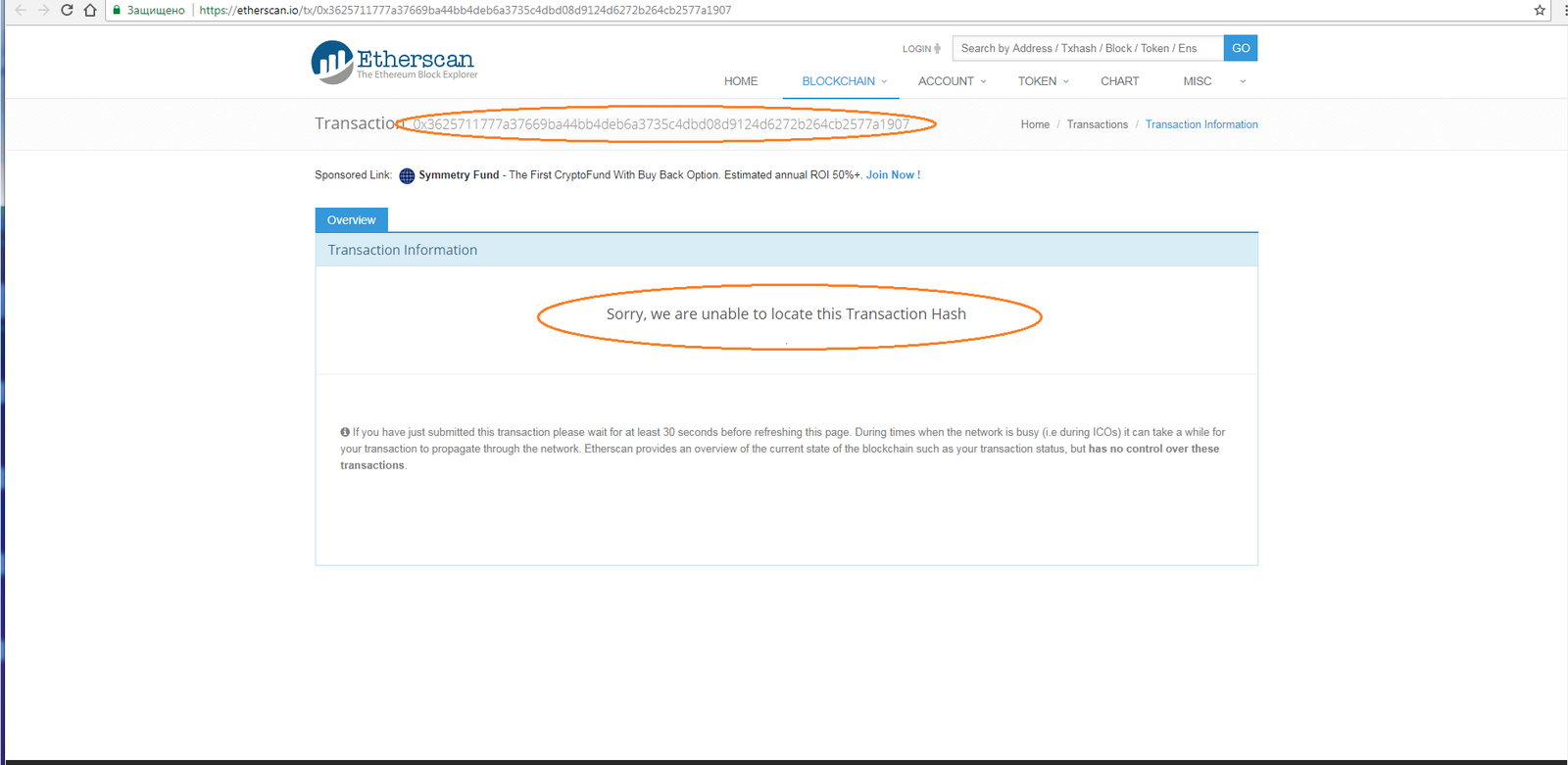Follow the Join Now! sponsored link
The image size is (1568, 765).
[x=893, y=175]
